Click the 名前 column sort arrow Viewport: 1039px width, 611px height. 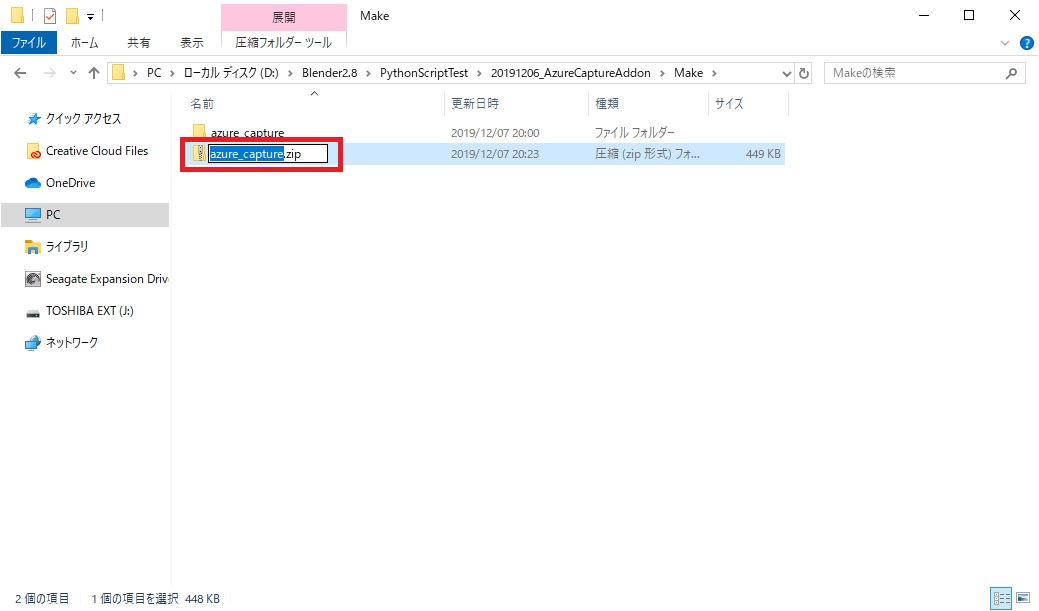[314, 93]
